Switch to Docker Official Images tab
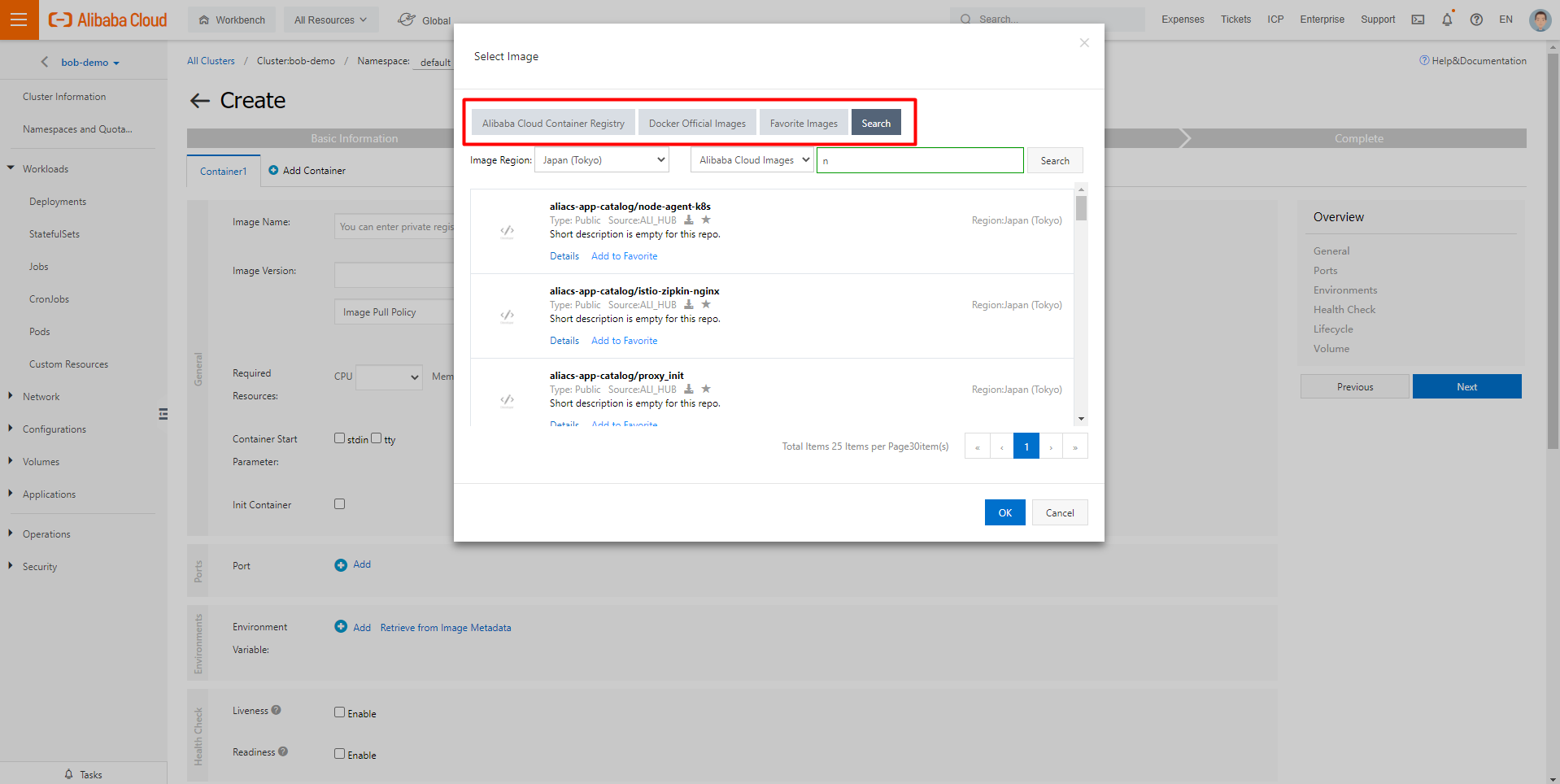Screen dimensions: 1560x784 697,123
